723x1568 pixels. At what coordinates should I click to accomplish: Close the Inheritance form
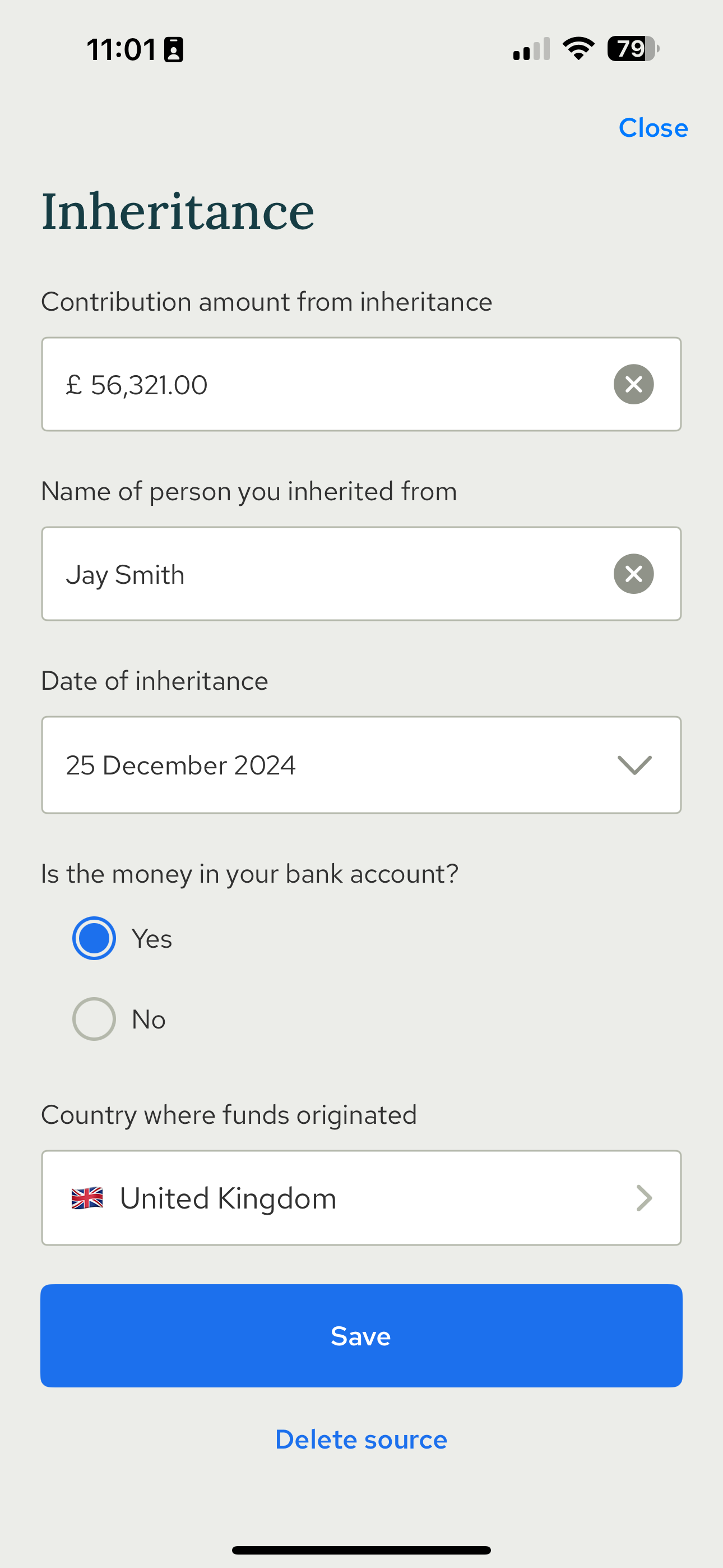tap(653, 128)
